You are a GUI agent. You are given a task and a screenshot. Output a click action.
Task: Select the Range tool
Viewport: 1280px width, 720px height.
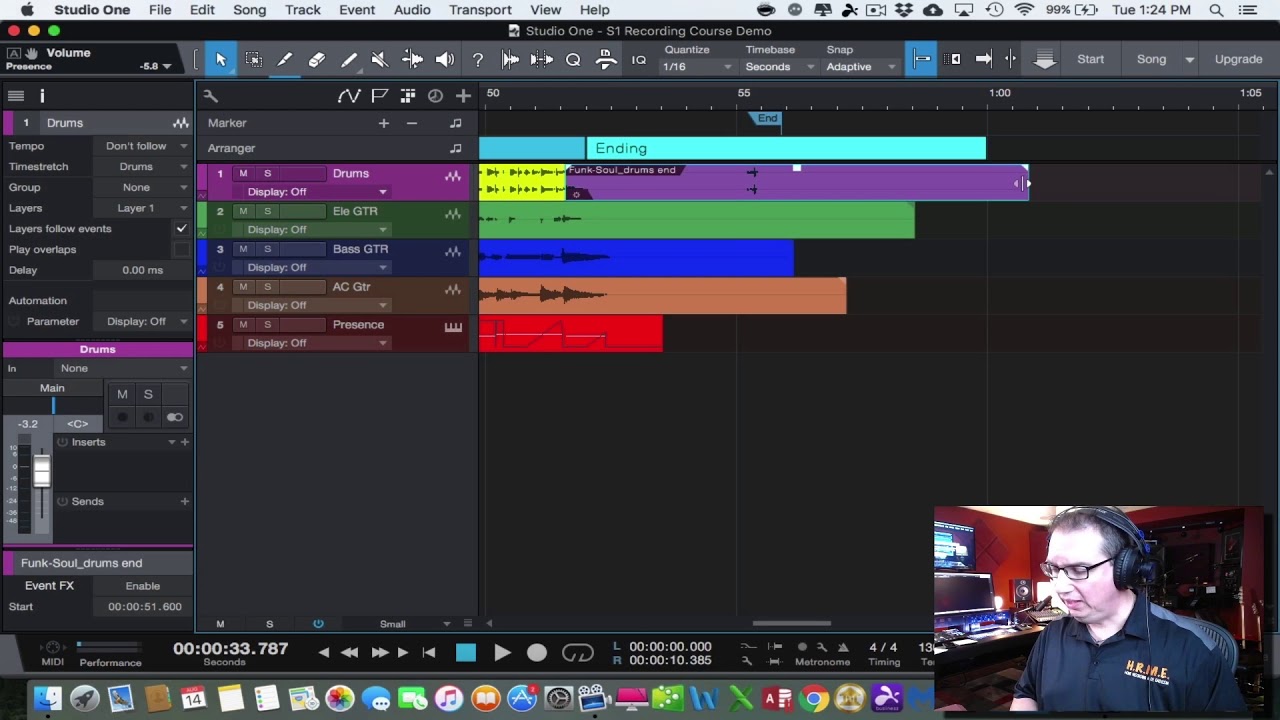pyautogui.click(x=253, y=60)
